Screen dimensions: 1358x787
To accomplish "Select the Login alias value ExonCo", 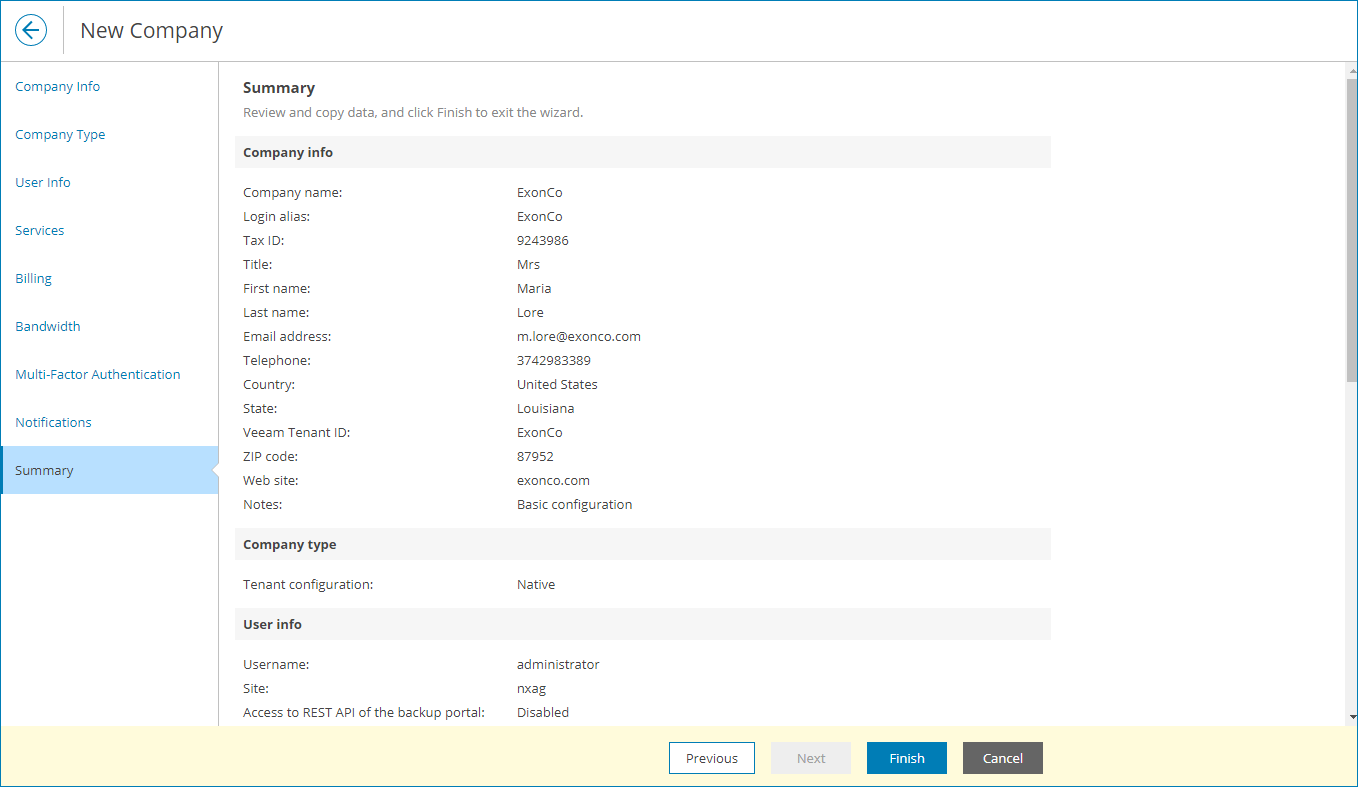I will pyautogui.click(x=540, y=217).
